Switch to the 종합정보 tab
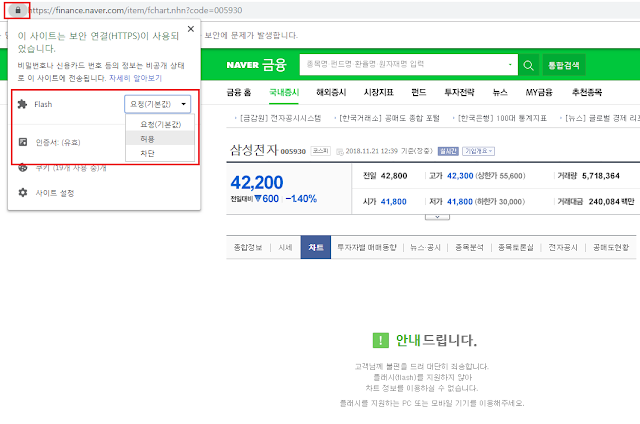 (x=247, y=247)
